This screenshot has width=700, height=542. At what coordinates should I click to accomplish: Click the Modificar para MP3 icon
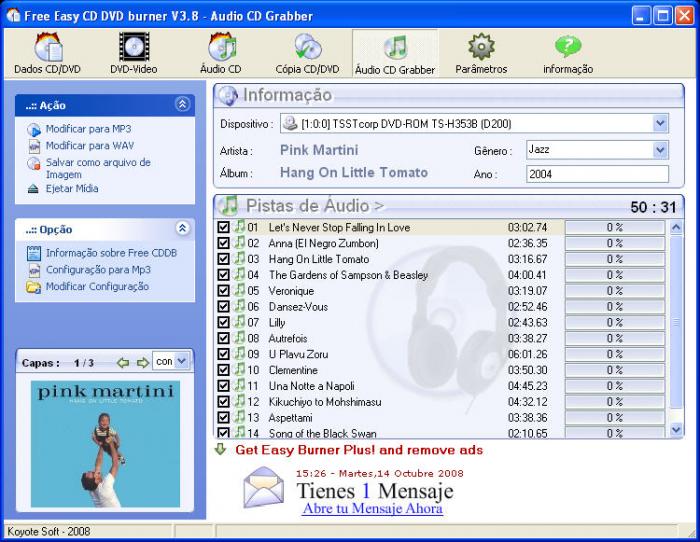point(34,130)
